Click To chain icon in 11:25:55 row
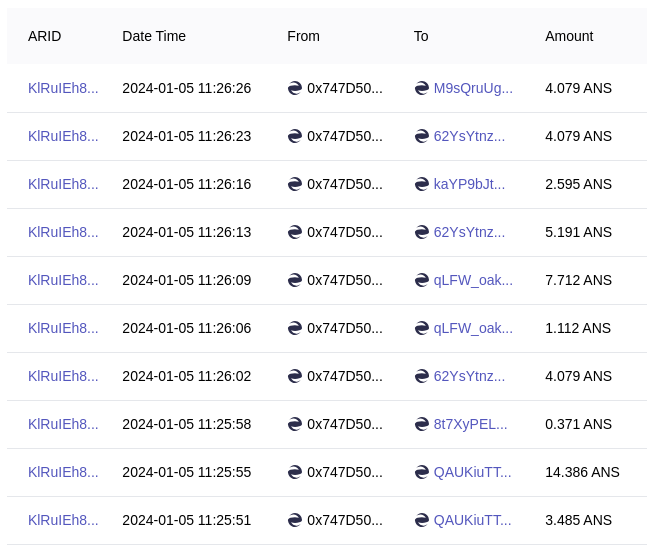 (422, 472)
